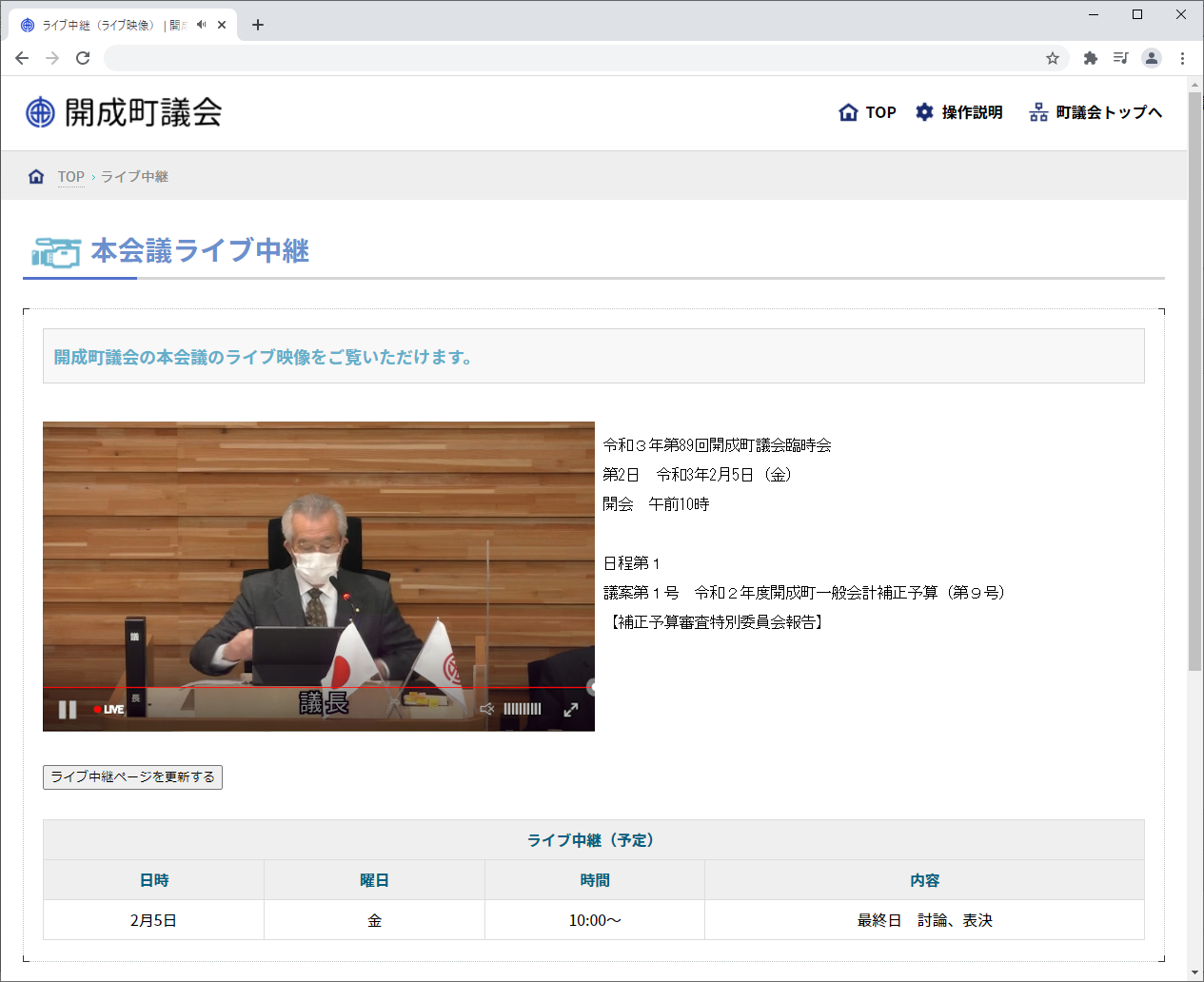Click the 議案第１号 agenda text

(x=805, y=593)
